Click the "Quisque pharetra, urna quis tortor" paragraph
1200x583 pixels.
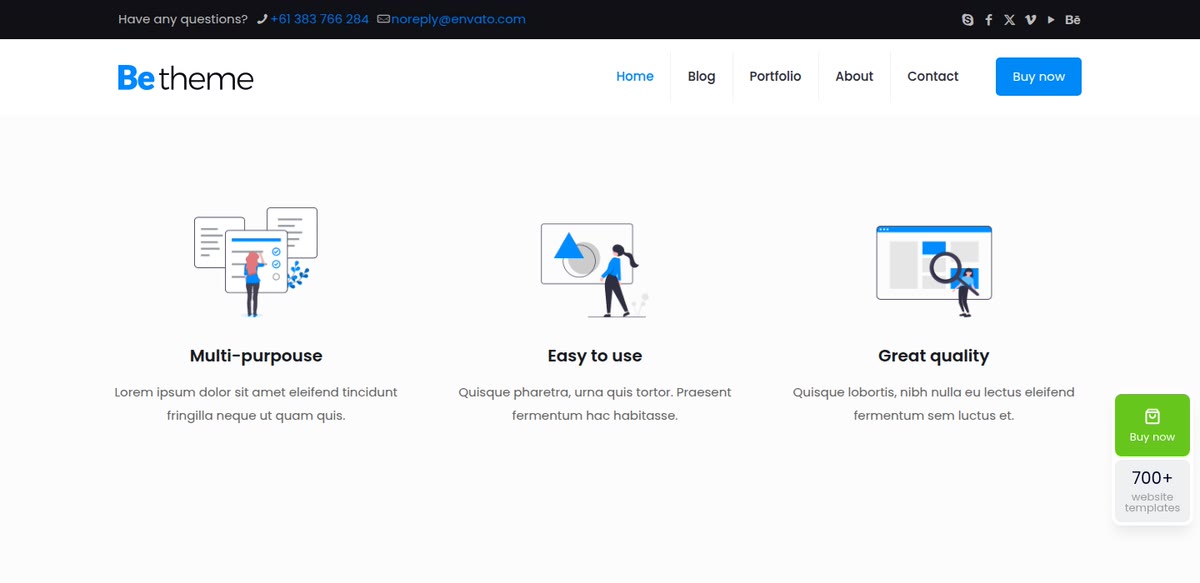[x=595, y=404]
